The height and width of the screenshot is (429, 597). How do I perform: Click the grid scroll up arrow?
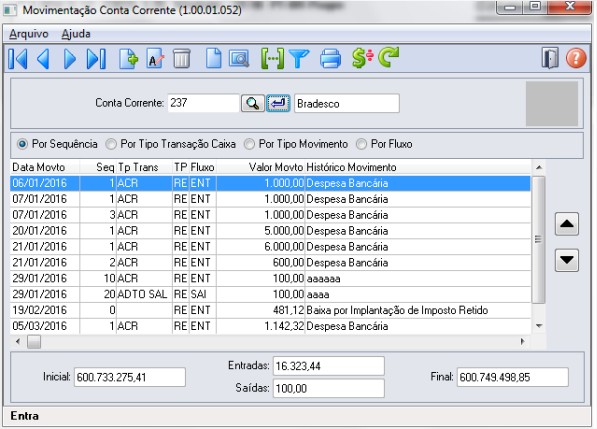point(539,167)
